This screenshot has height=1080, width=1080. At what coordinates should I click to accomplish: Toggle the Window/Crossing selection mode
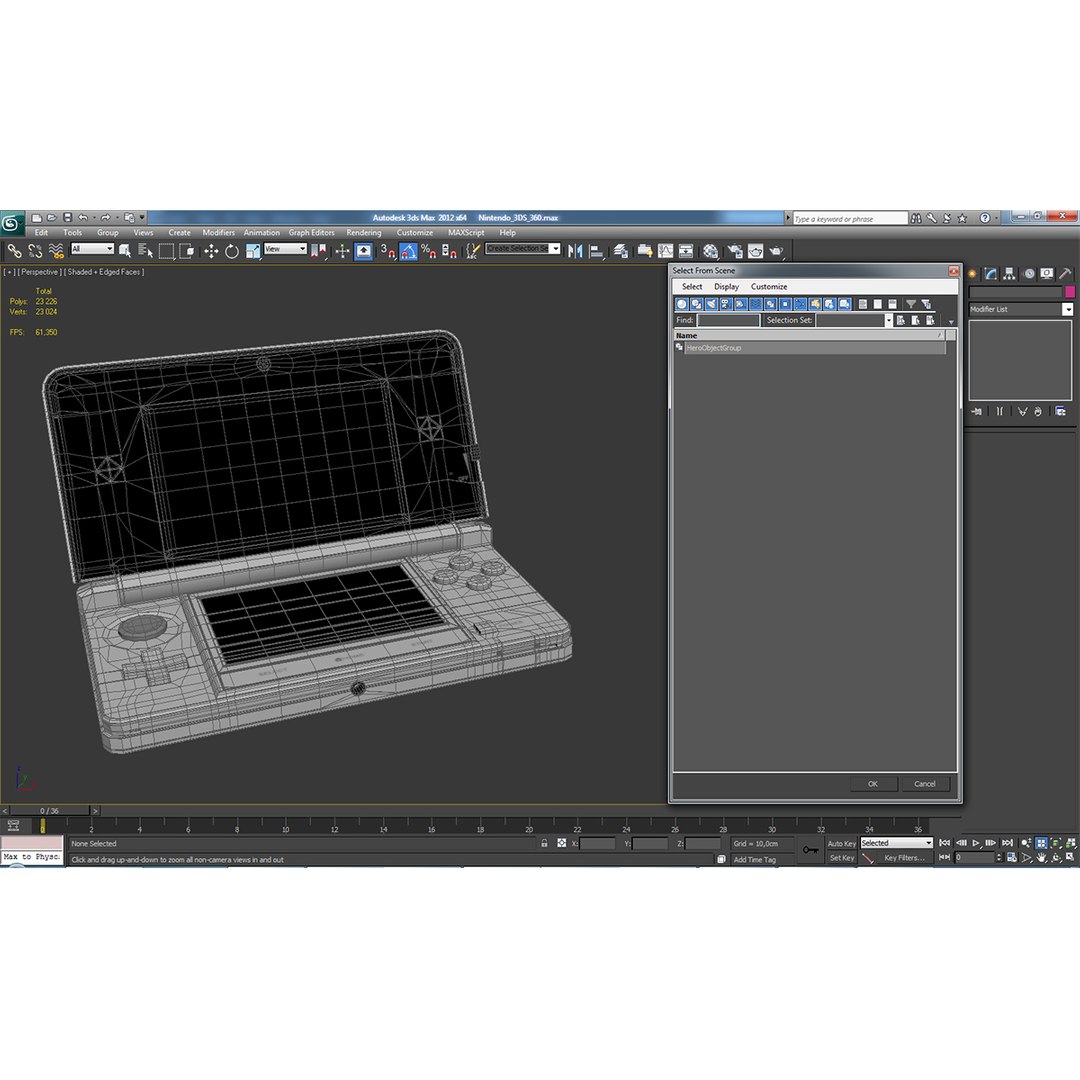click(x=187, y=251)
